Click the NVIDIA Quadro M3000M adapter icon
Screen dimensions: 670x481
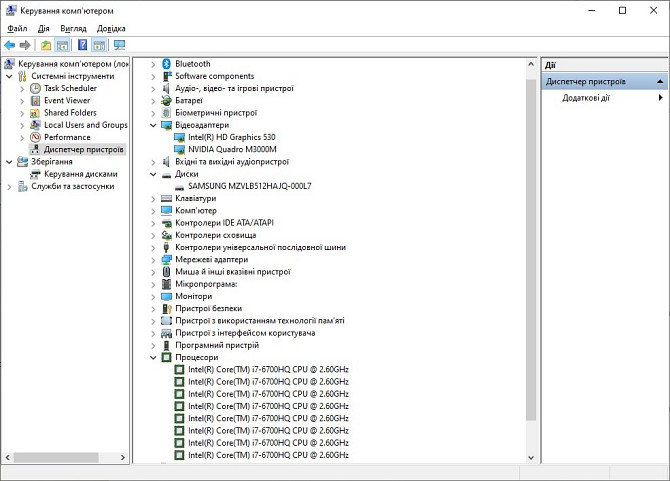click(179, 150)
